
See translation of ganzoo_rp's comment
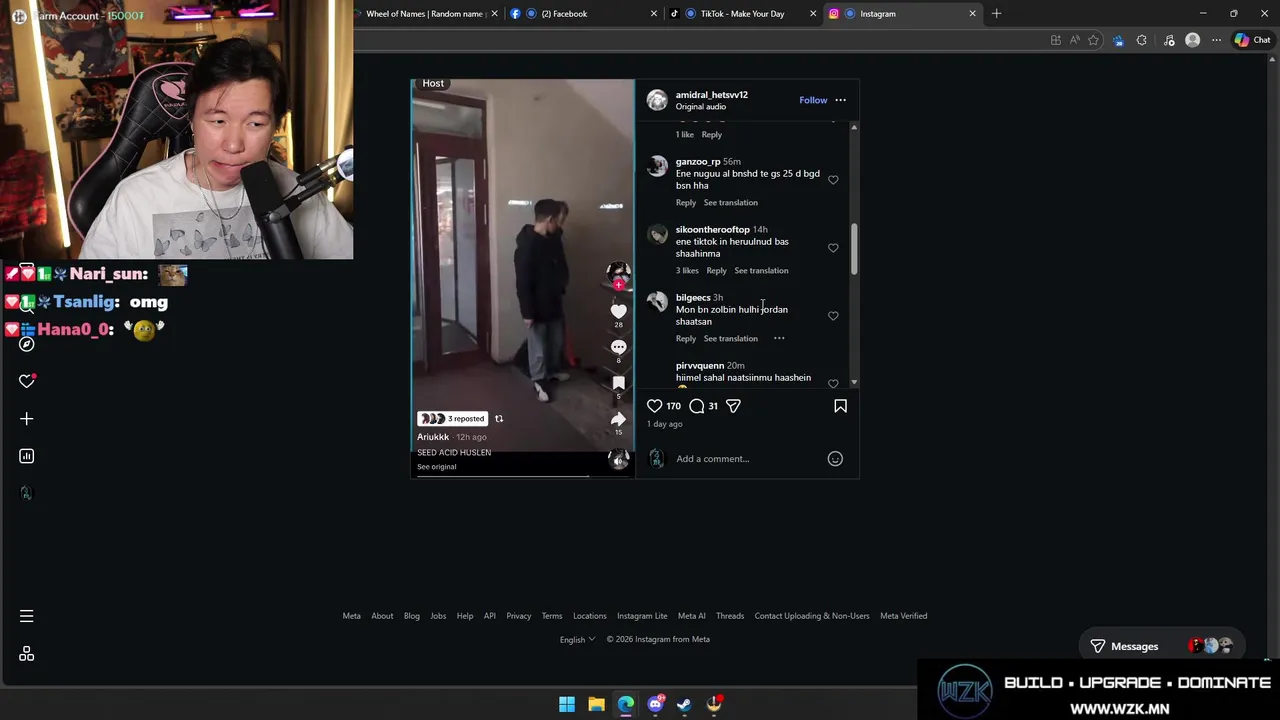click(730, 203)
